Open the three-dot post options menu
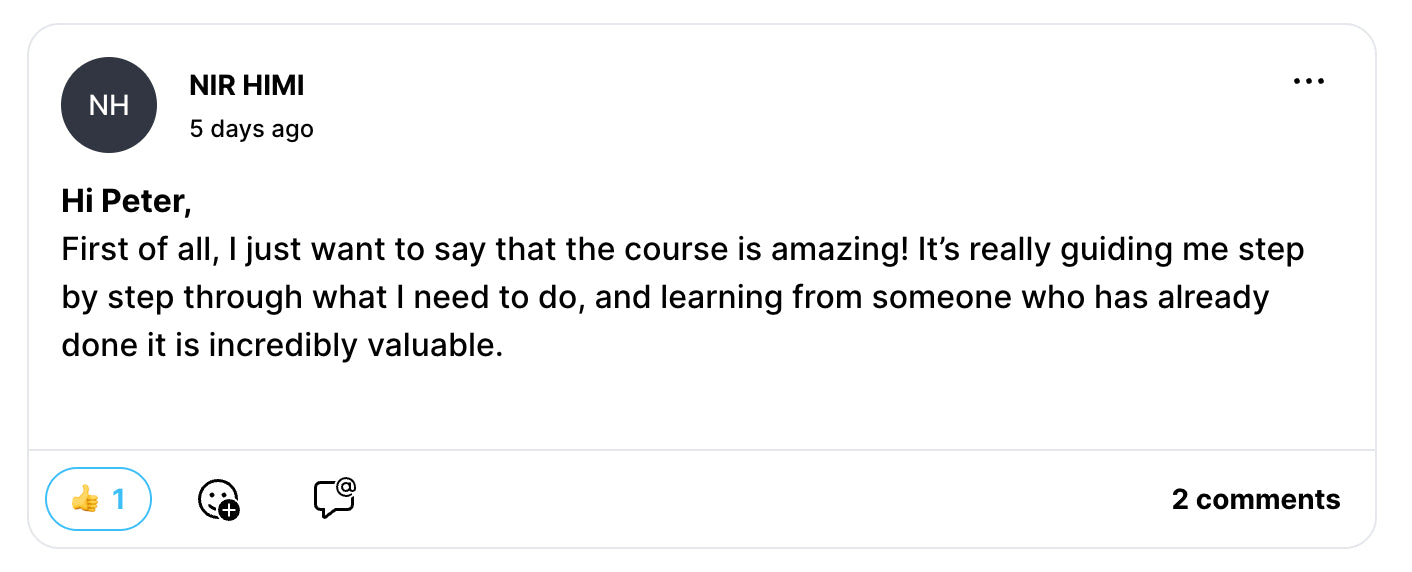The height and width of the screenshot is (572, 1412). (x=1308, y=83)
